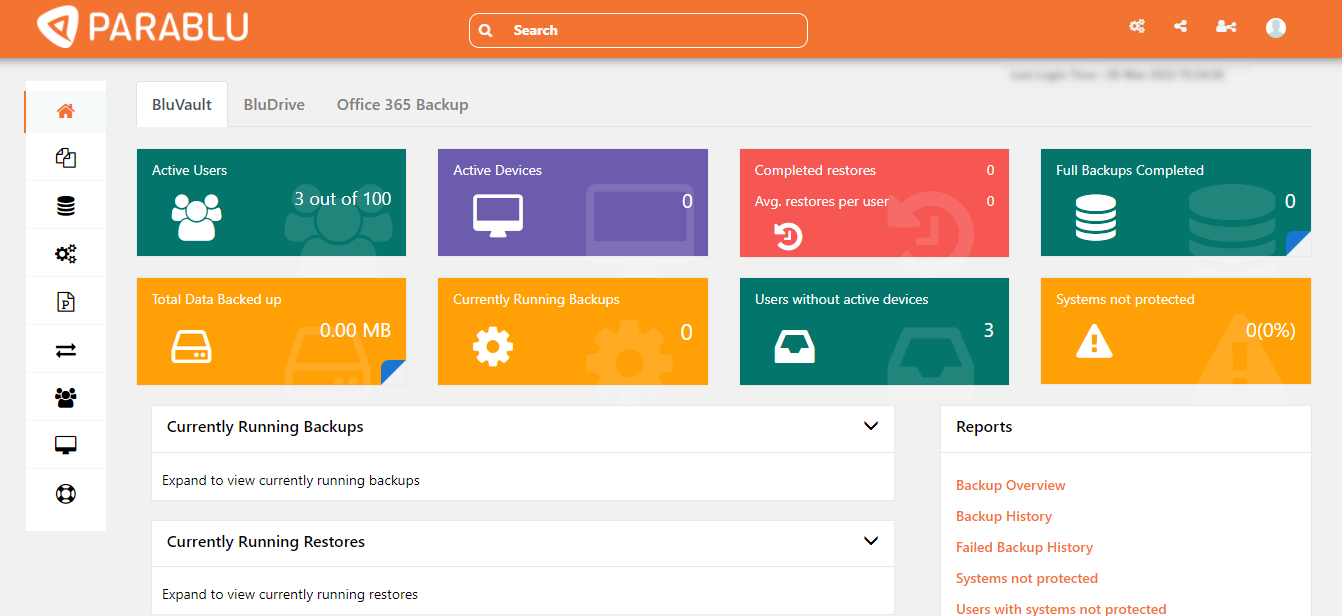Focus the Search input field
Viewport: 1342px width, 616px height.
click(x=638, y=30)
